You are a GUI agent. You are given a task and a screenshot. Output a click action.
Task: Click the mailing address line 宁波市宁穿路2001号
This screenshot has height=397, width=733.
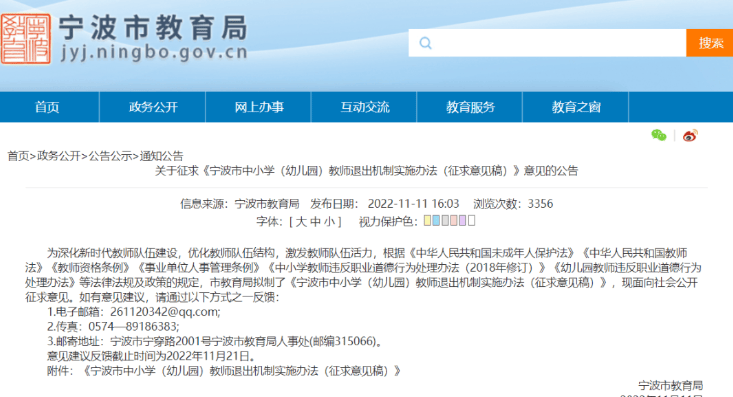pyautogui.click(x=216, y=341)
